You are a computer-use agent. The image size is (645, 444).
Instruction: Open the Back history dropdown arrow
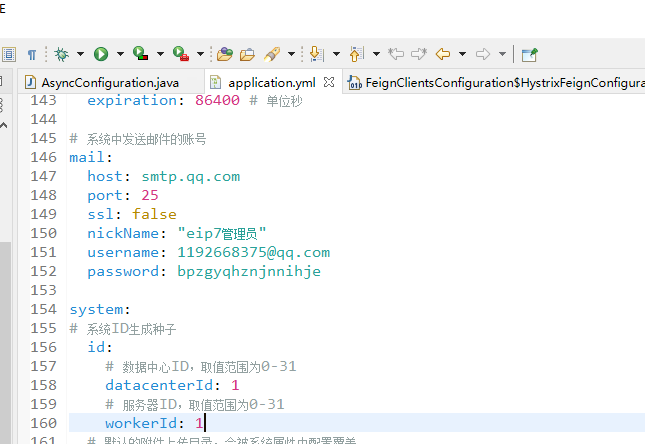(462, 54)
